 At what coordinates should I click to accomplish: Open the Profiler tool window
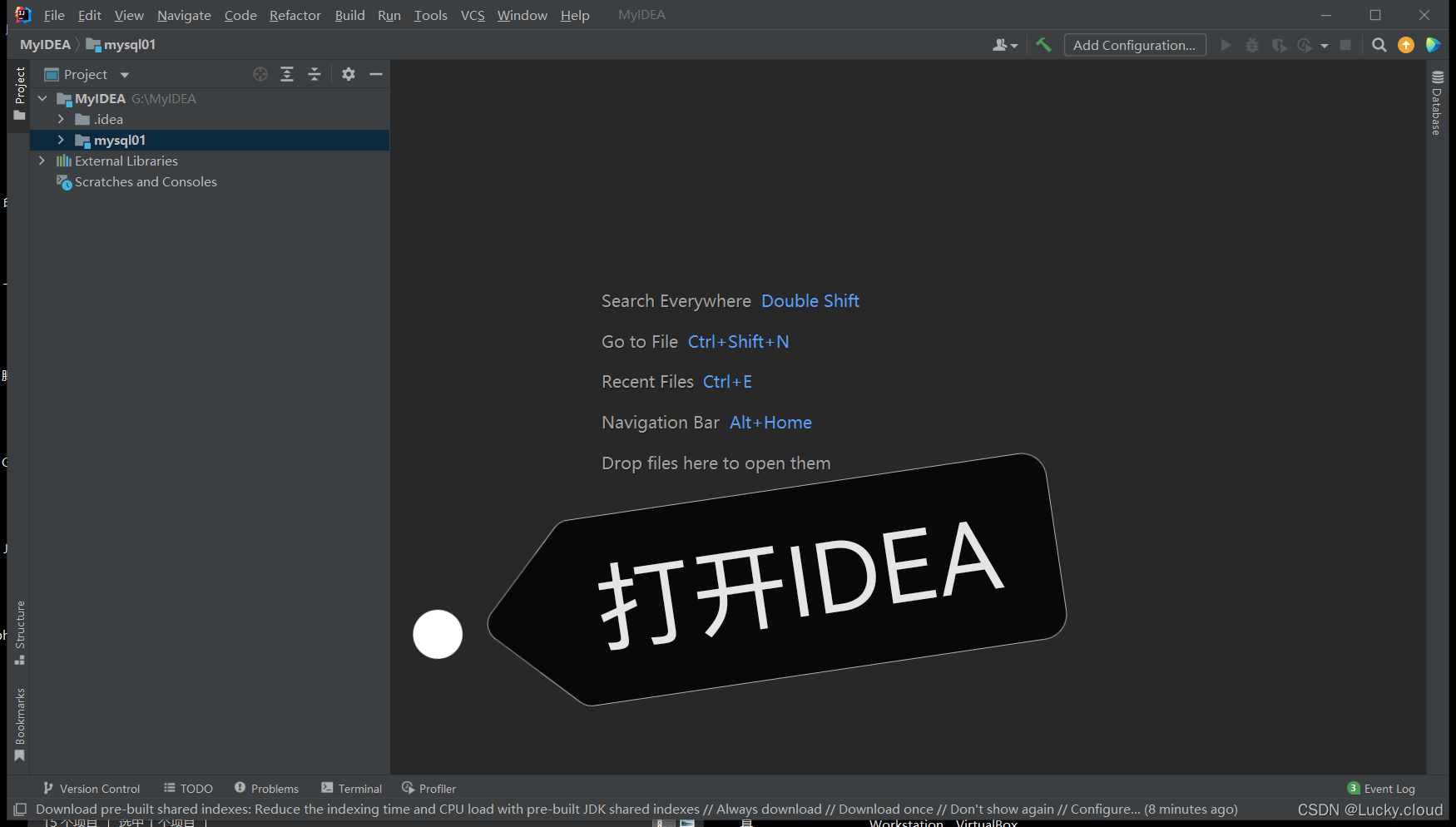(x=428, y=788)
